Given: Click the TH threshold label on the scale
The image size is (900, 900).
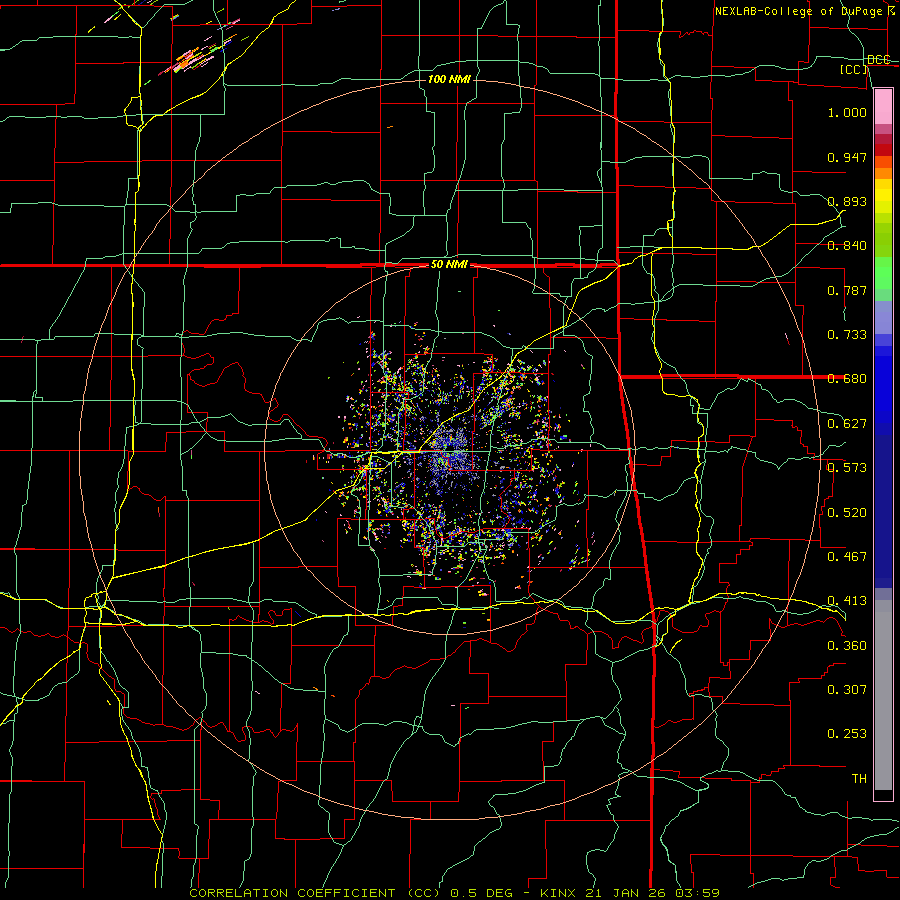Looking at the screenshot, I should pyautogui.click(x=859, y=778).
